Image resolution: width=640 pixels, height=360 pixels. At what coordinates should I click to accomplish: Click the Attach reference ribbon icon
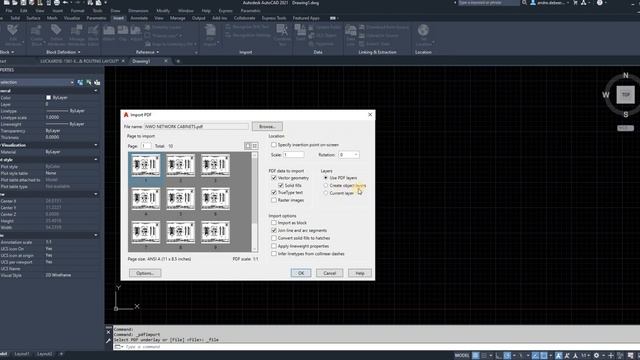[x=109, y=33]
